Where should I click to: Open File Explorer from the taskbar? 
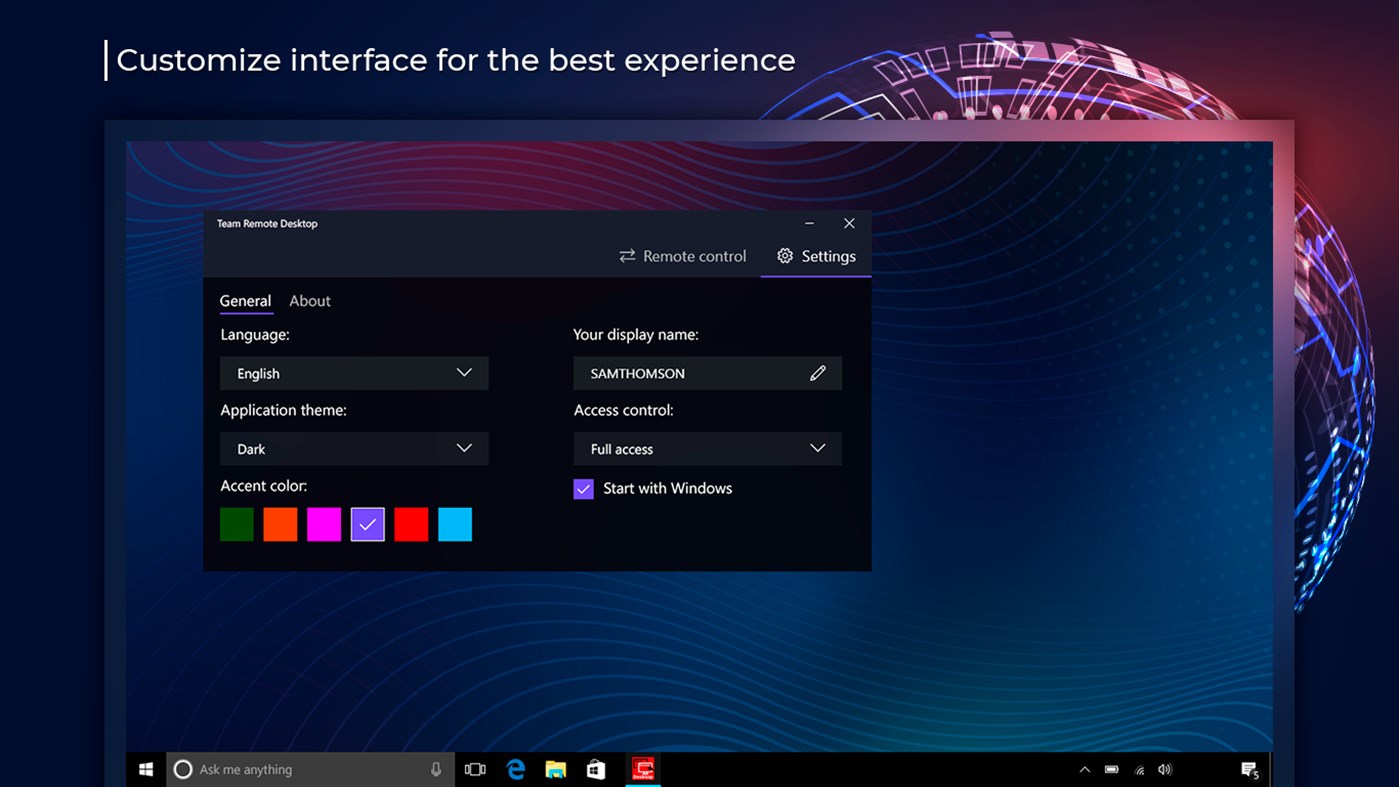[x=556, y=769]
